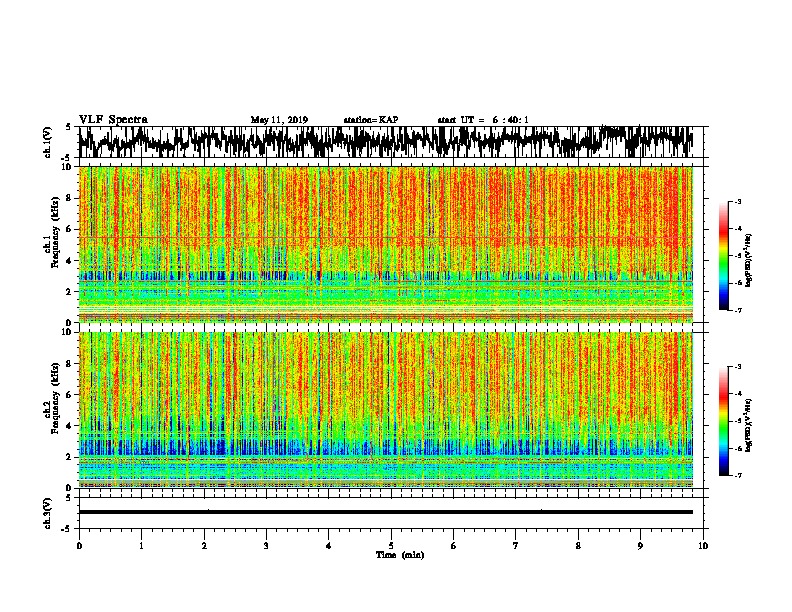Click the ch.2 color scale log(PSD) unit label
The height and width of the screenshot is (612, 792).
click(749, 425)
